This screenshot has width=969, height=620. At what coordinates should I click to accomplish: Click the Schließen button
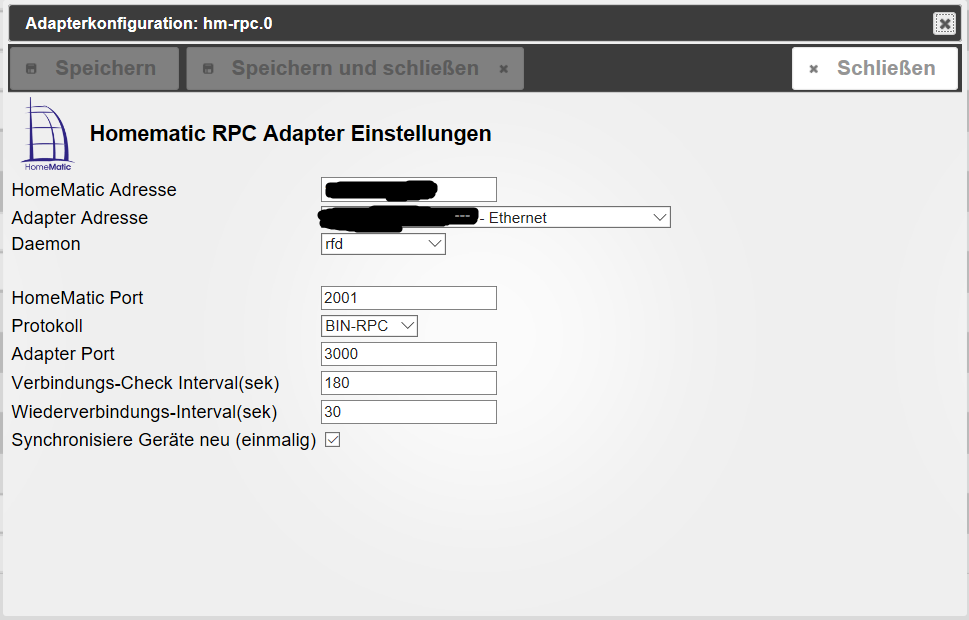click(875, 68)
